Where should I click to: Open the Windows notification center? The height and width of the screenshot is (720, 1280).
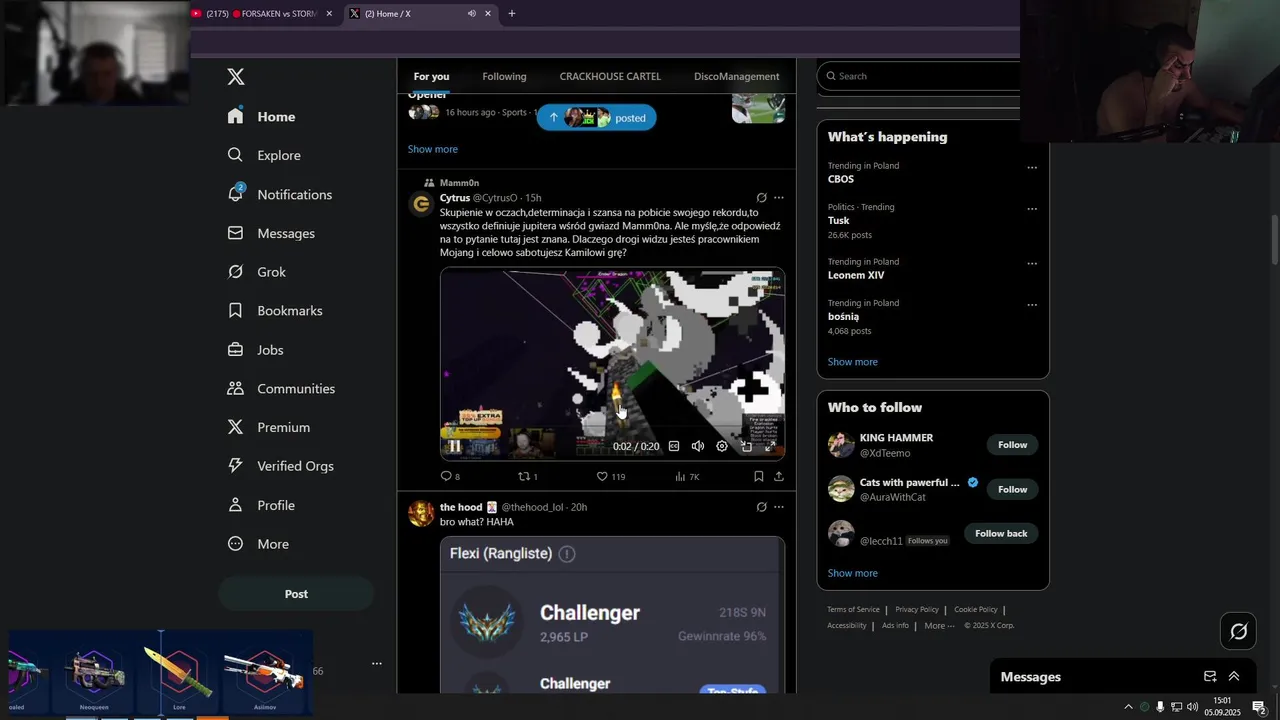(1260, 707)
